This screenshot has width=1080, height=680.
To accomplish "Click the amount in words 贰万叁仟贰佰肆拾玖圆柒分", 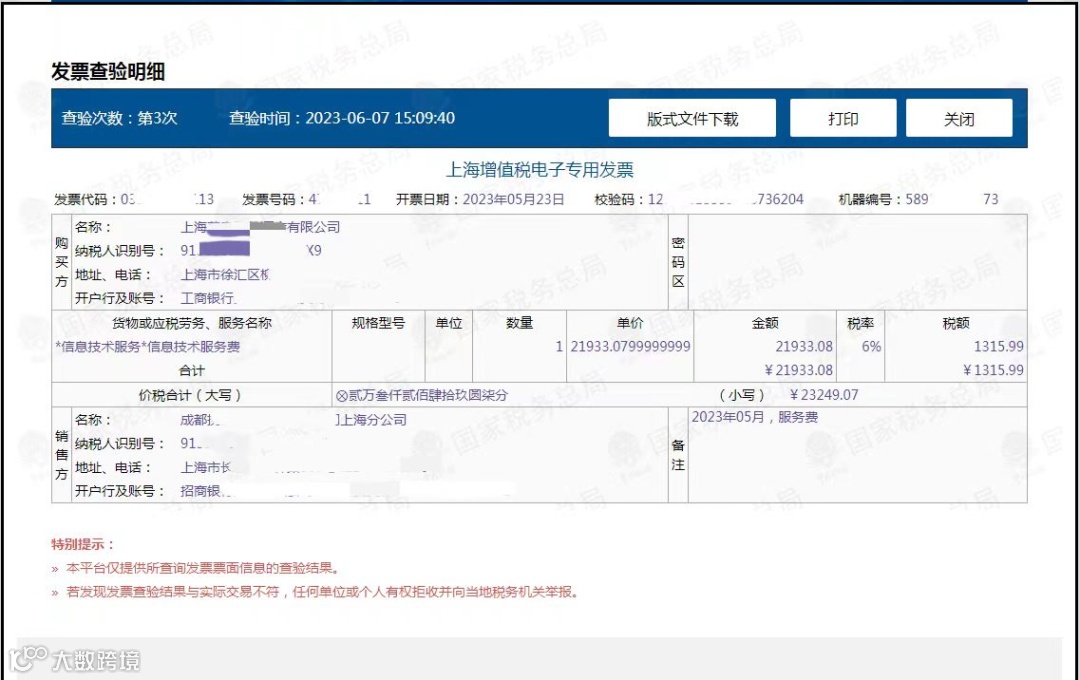I will coord(428,395).
